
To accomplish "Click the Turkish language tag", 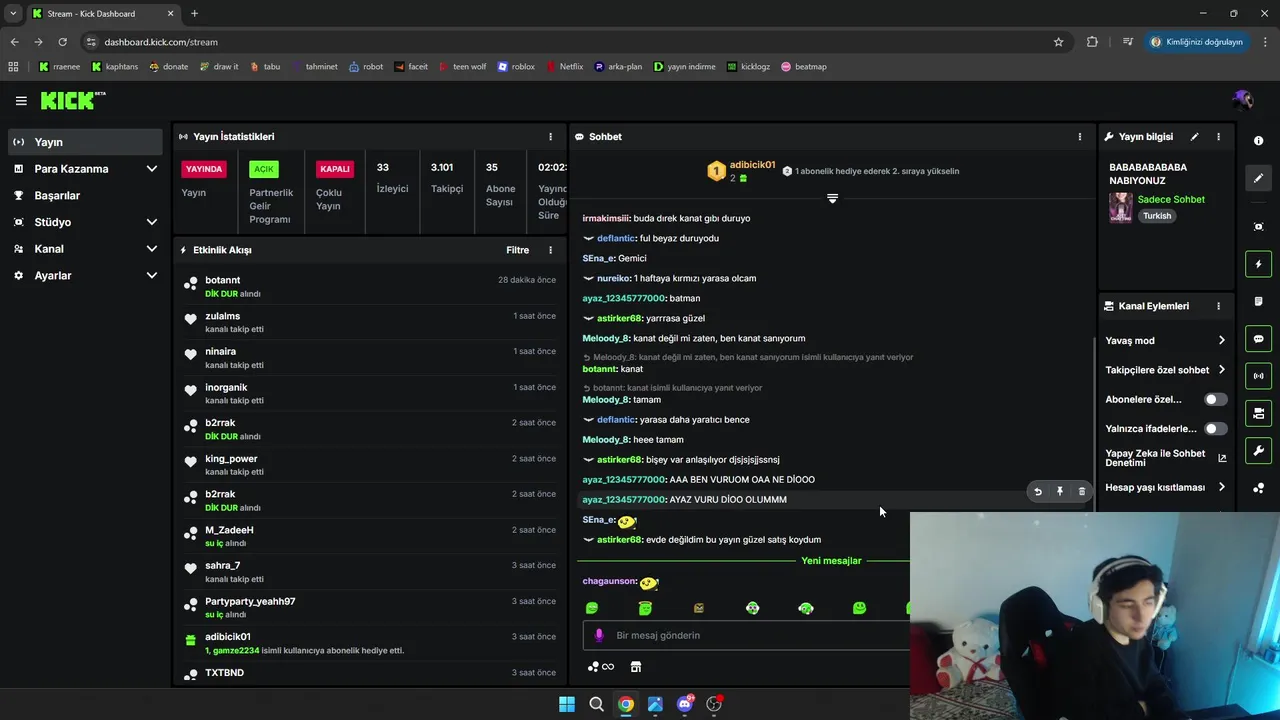I will pyautogui.click(x=1157, y=216).
